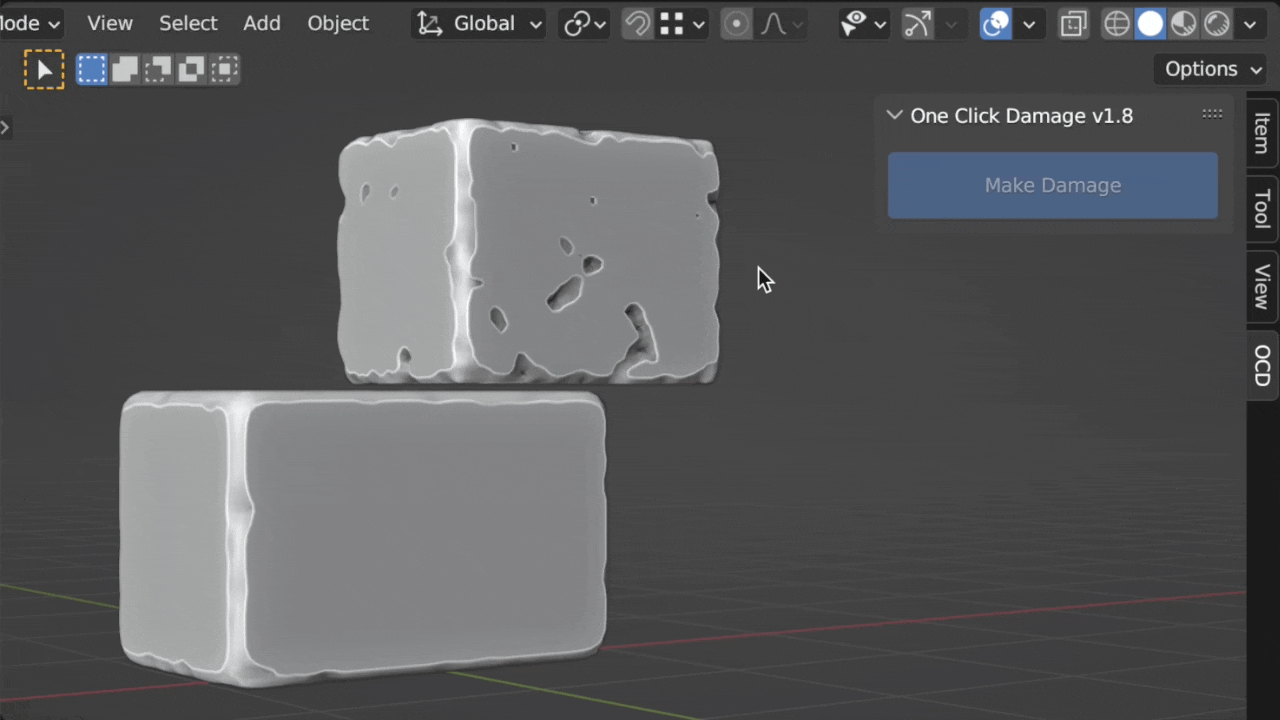Image resolution: width=1280 pixels, height=720 pixels.
Task: Select the Tweak select tool arrow
Action: click(44, 70)
